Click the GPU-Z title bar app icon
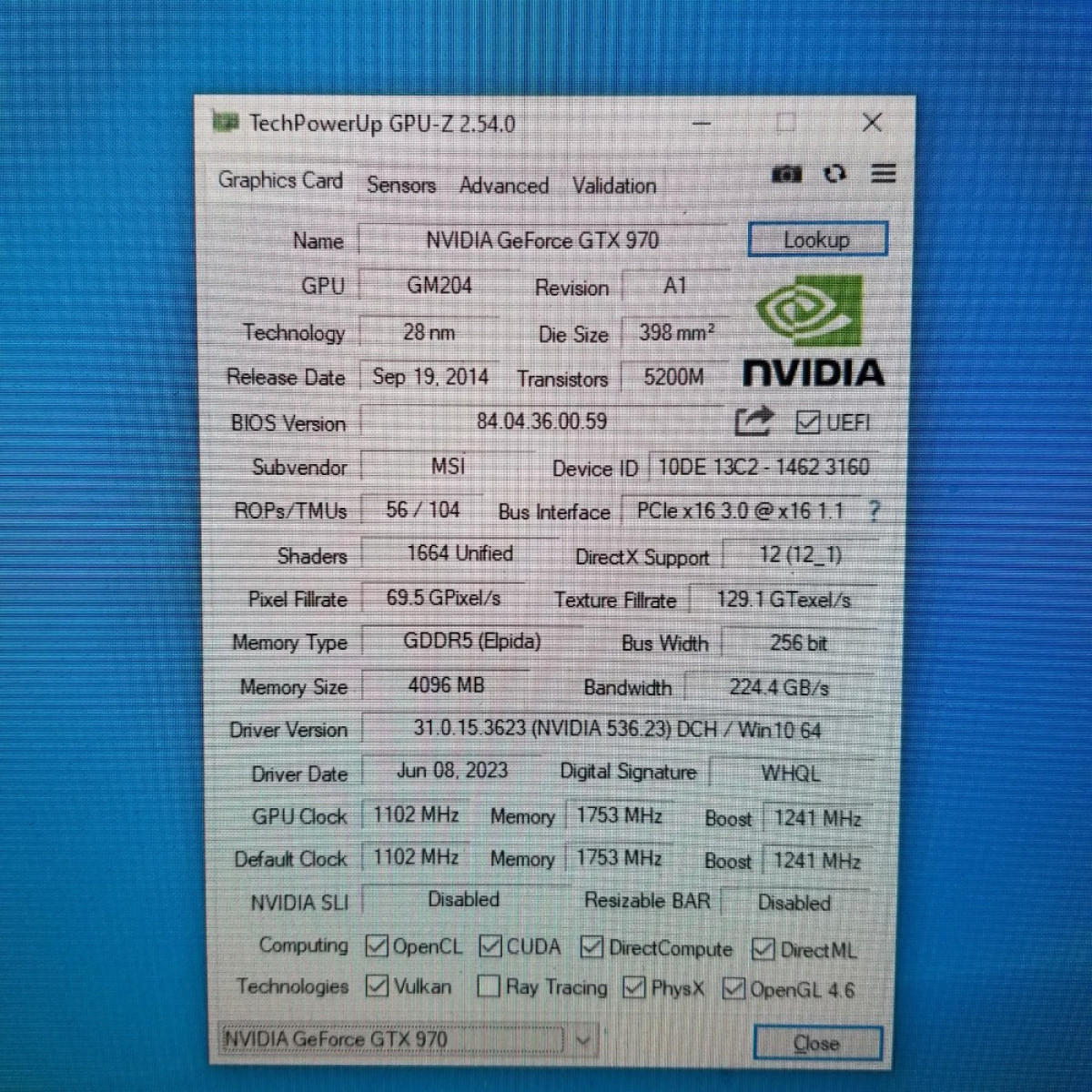 pyautogui.click(x=225, y=122)
